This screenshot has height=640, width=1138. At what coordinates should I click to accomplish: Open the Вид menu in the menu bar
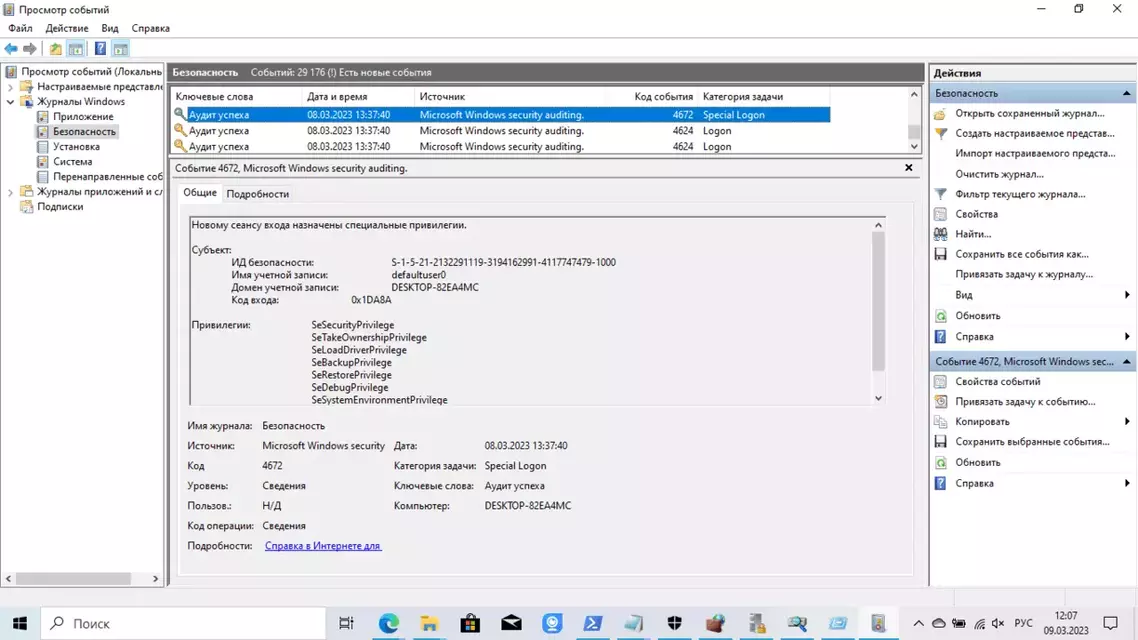110,28
